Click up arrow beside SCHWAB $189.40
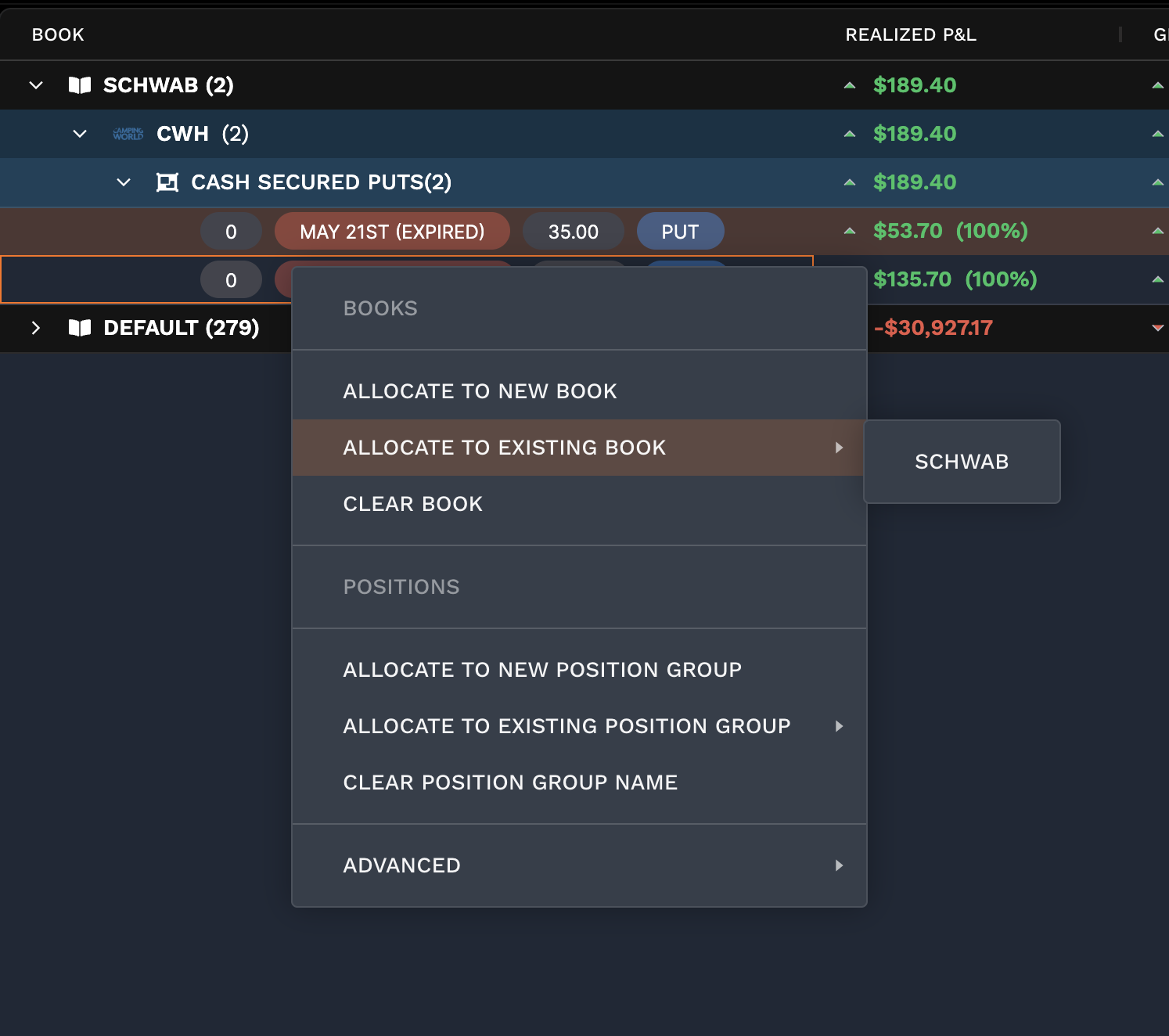 coord(850,85)
